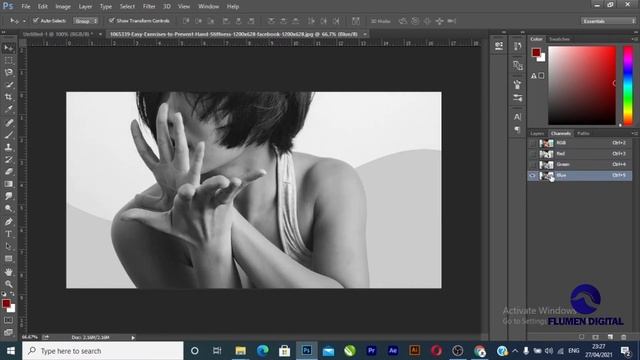Open the Brush Presets panel icon

tap(518, 98)
